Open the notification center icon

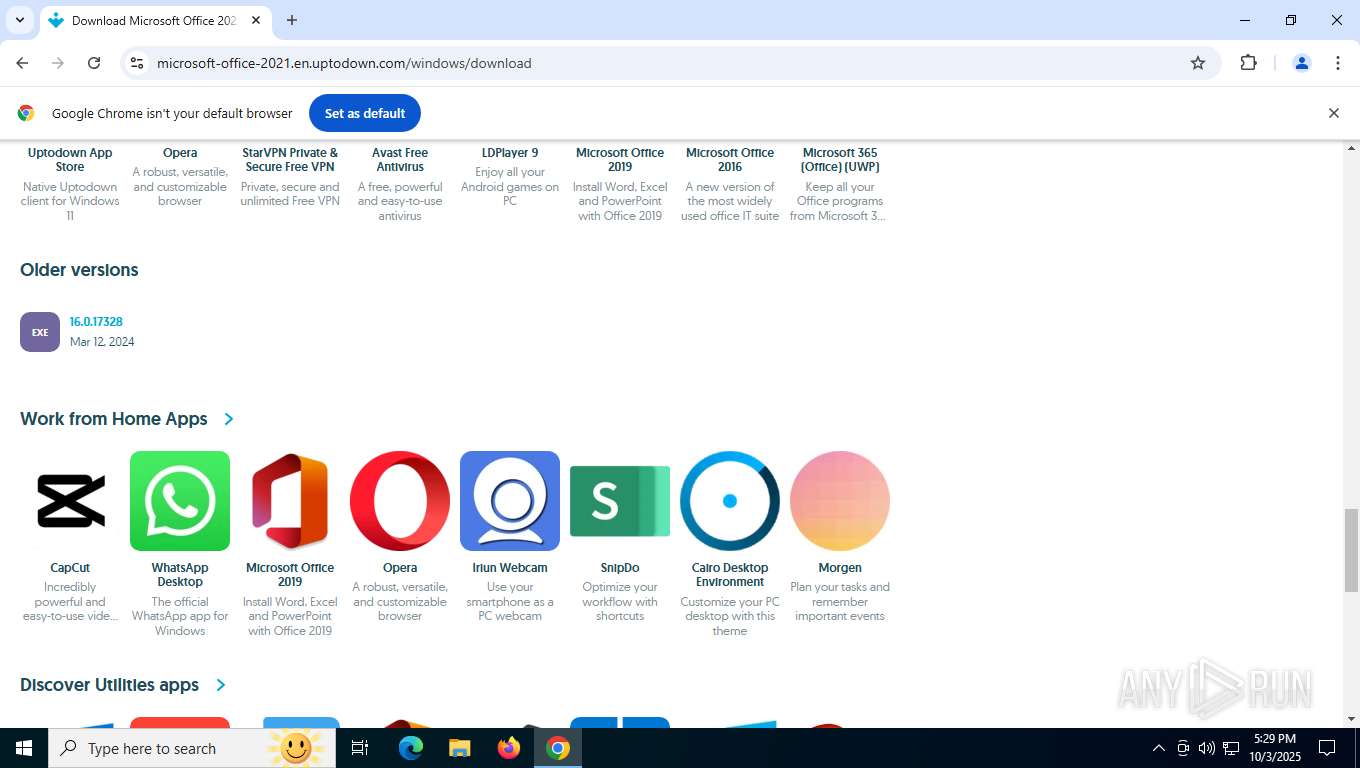pyautogui.click(x=1327, y=748)
